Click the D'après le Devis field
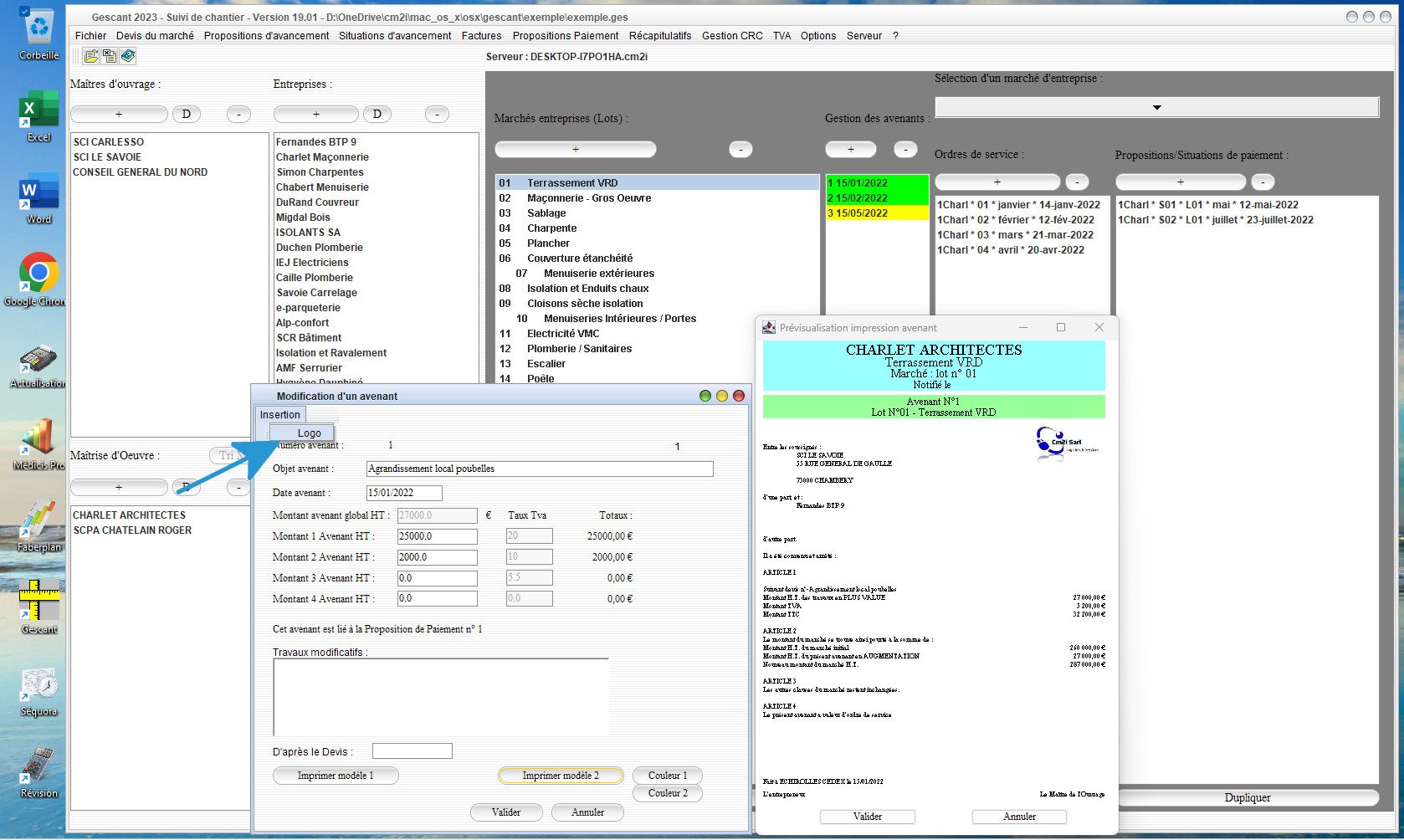This screenshot has width=1404, height=840. (x=412, y=751)
